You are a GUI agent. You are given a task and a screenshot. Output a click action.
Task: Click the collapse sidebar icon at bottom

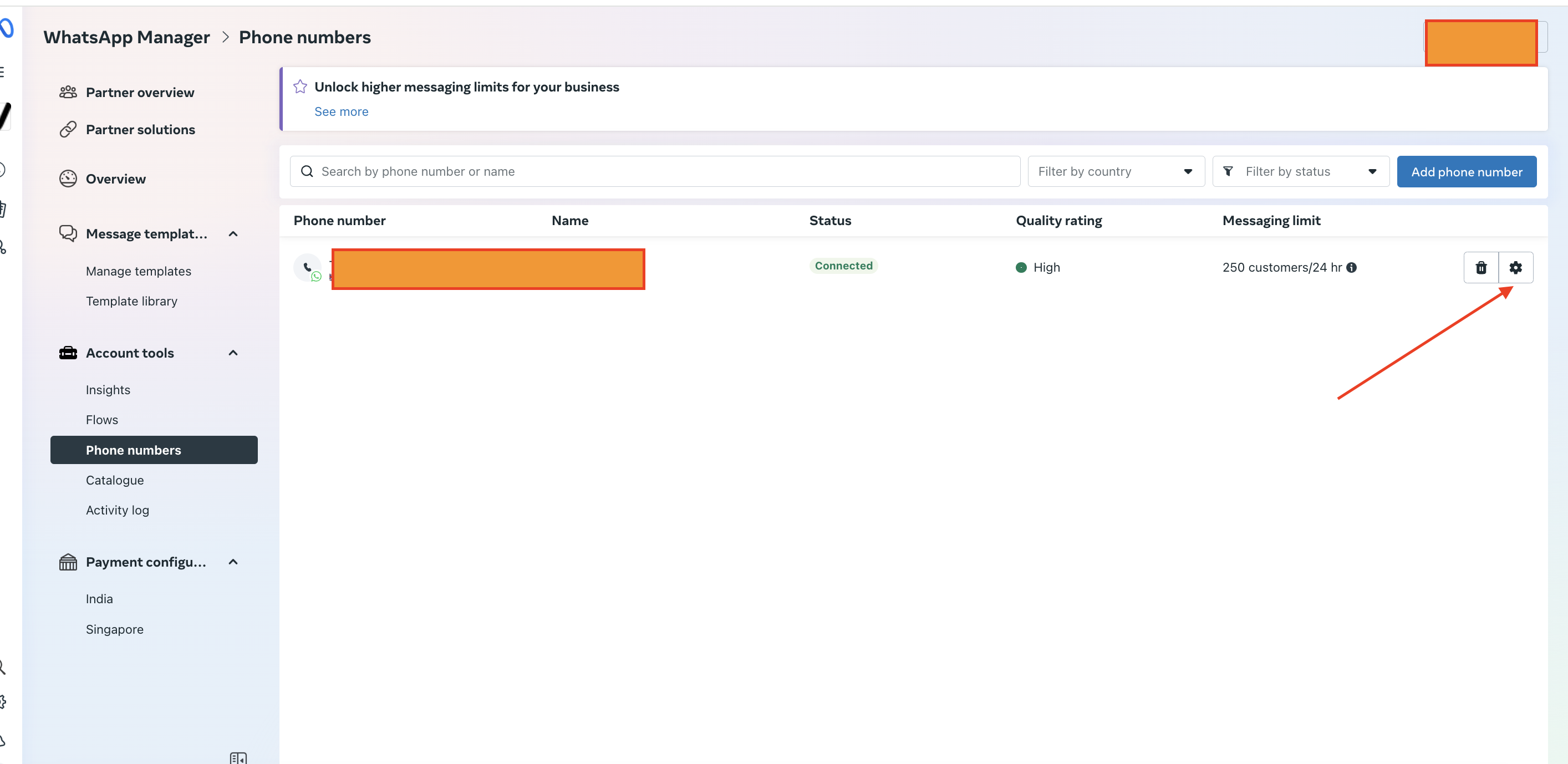(x=238, y=758)
